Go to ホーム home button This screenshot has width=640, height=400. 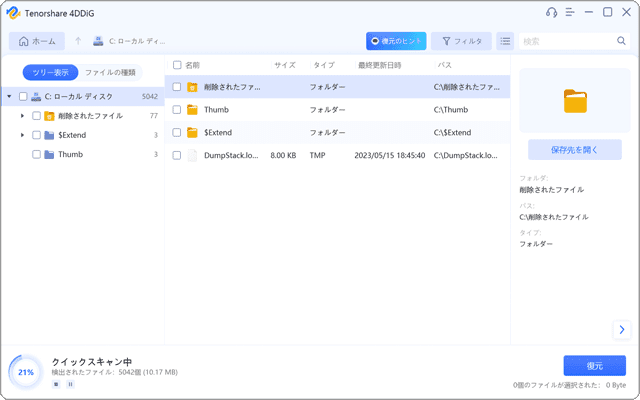coord(37,41)
